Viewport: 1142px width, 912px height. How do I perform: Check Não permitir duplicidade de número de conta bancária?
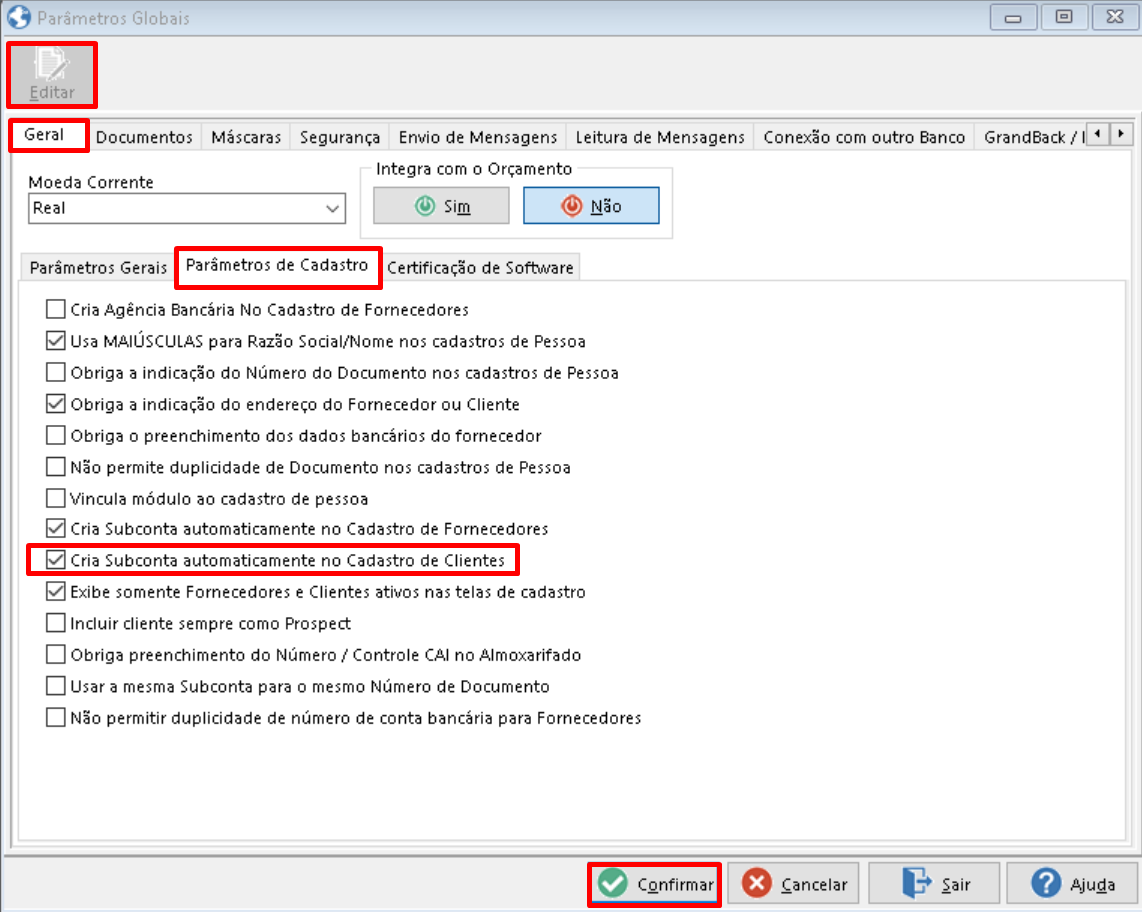[55, 718]
